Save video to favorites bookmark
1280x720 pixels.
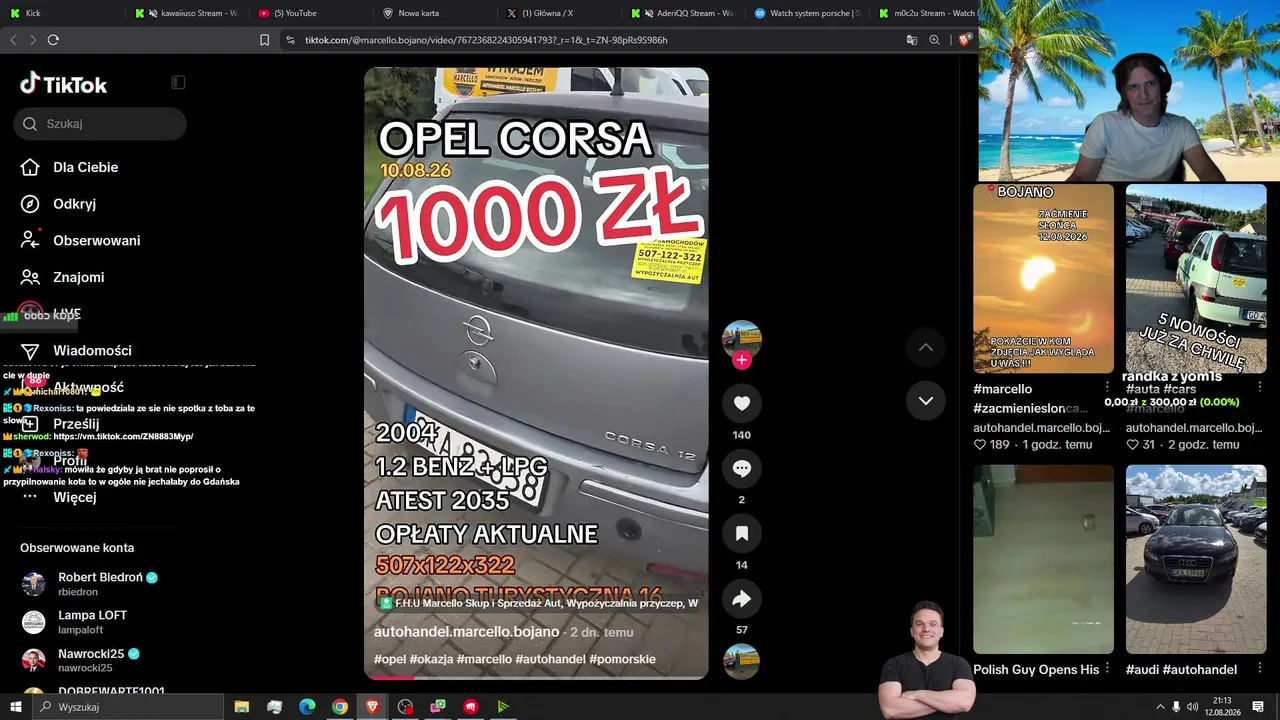tap(742, 533)
